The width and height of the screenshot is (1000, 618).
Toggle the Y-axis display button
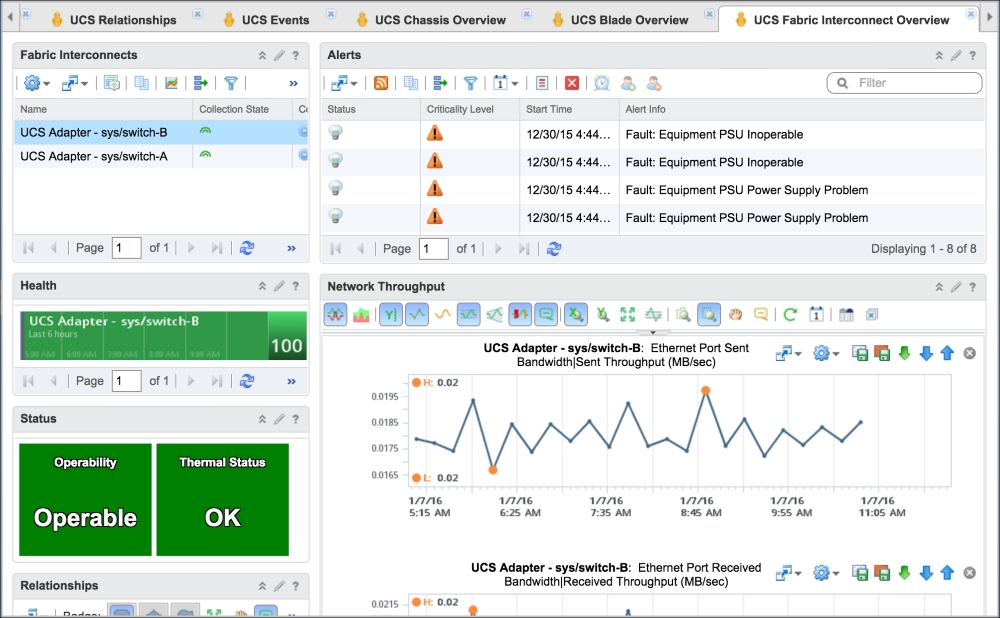click(x=391, y=314)
